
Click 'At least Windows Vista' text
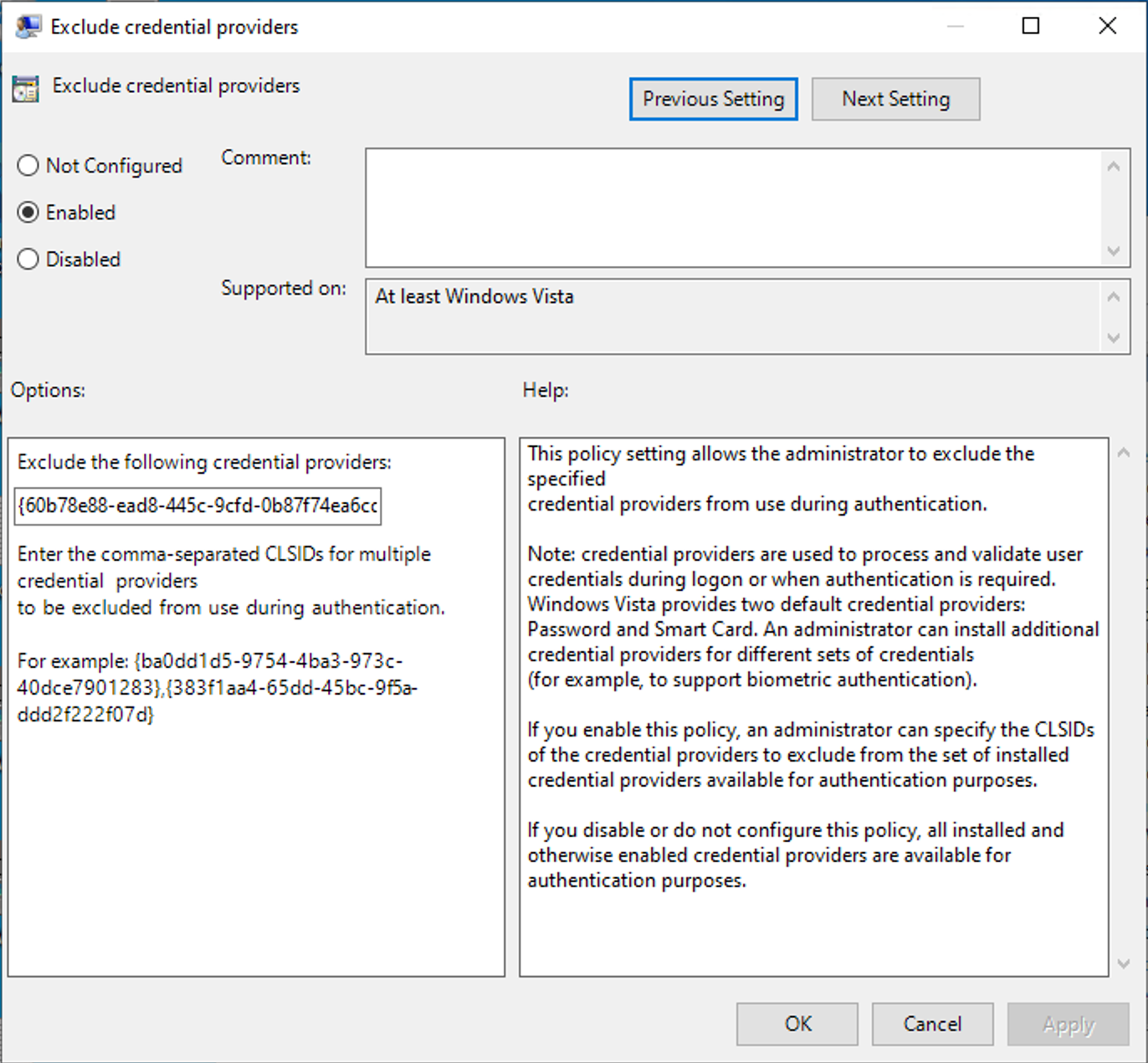(474, 296)
